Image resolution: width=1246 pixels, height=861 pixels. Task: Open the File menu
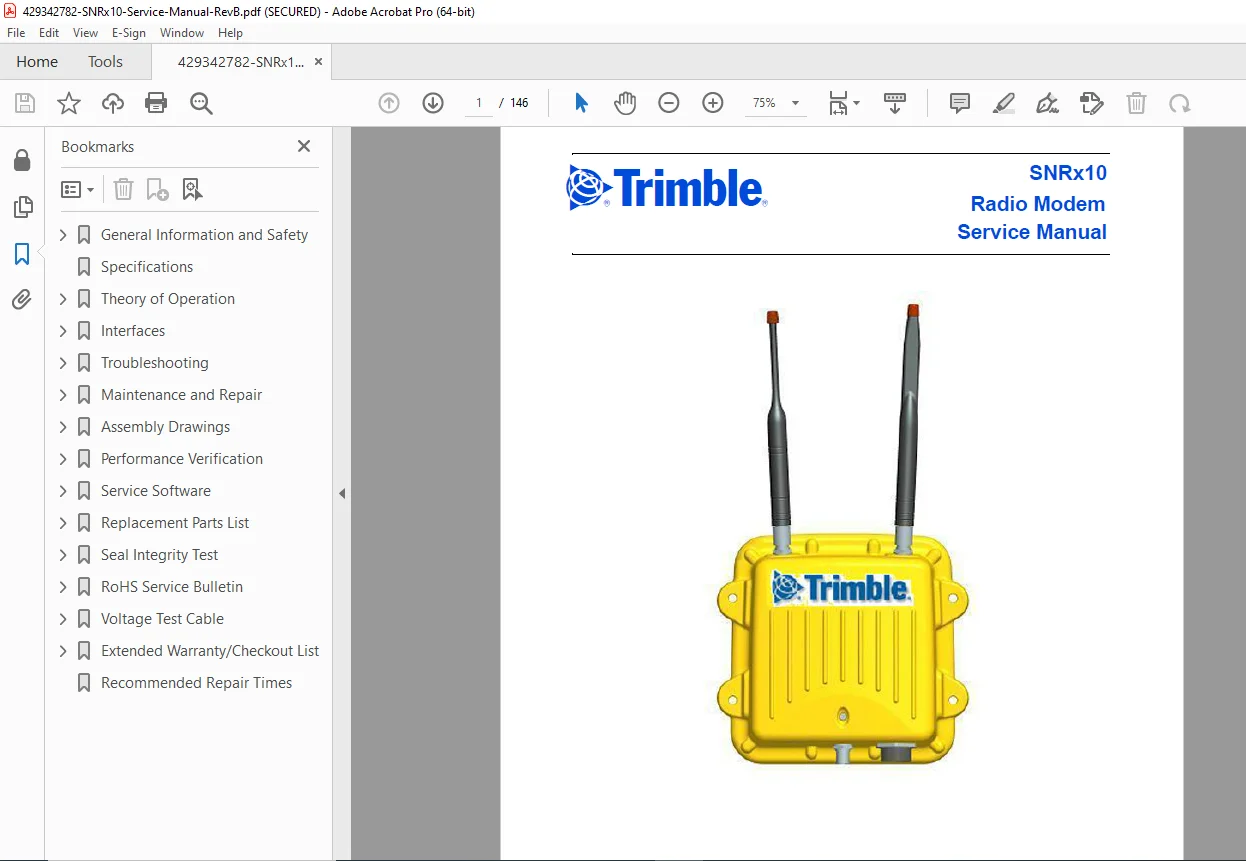click(16, 33)
